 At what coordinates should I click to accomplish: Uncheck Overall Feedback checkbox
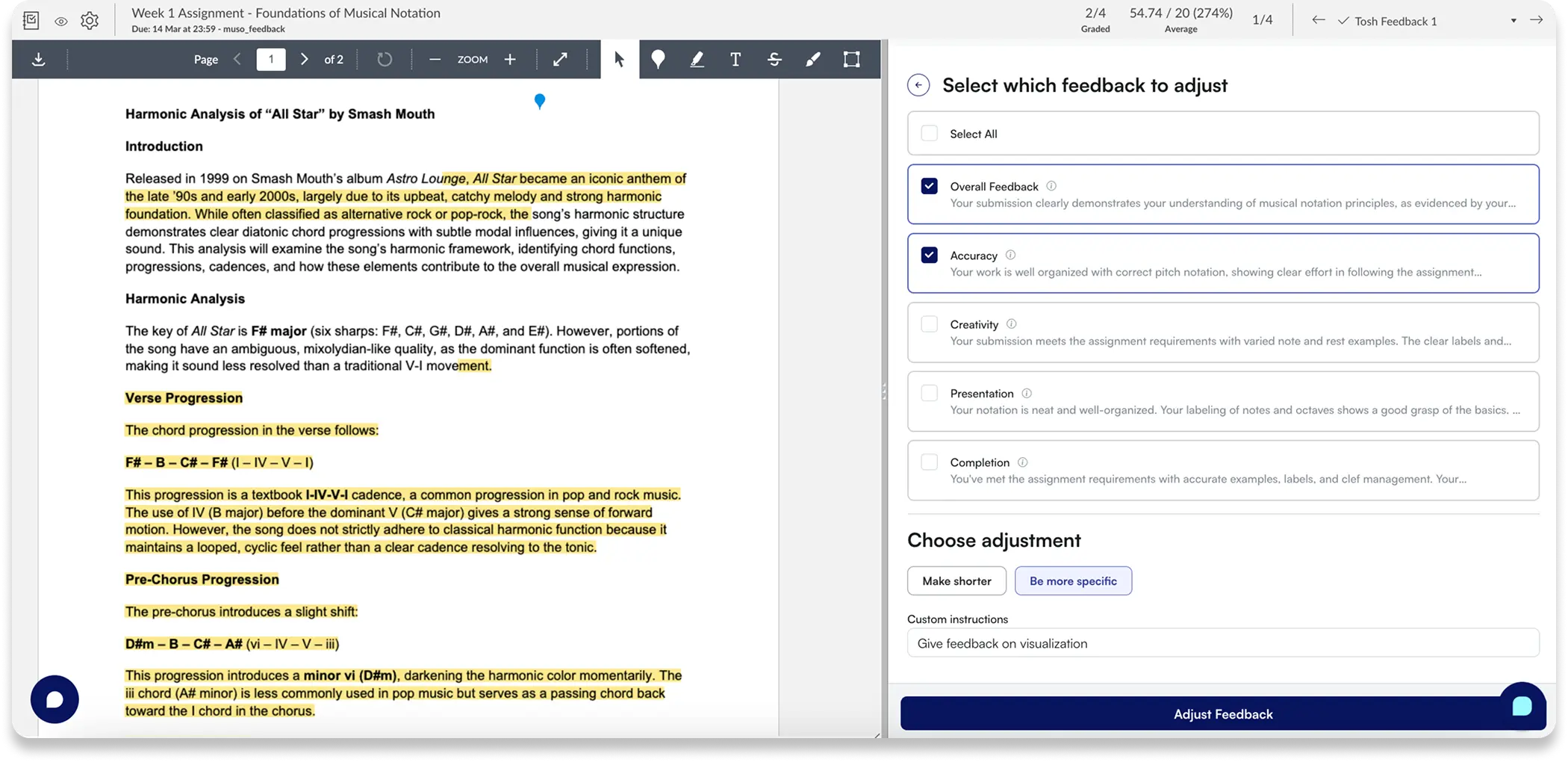tap(929, 186)
